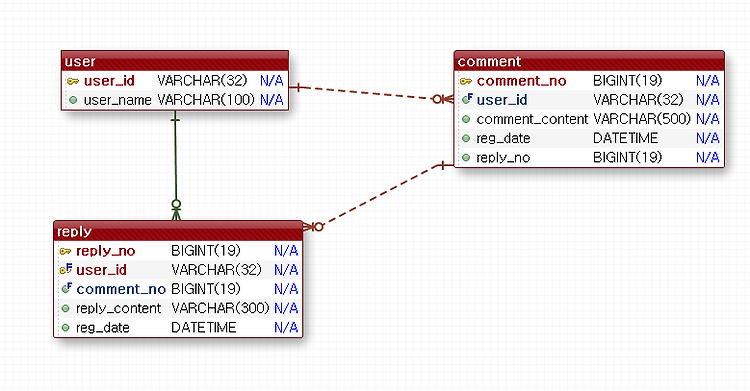This screenshot has width=750, height=391.
Task: Click the green icon beside reply_no in comment table
Action: click(x=466, y=157)
